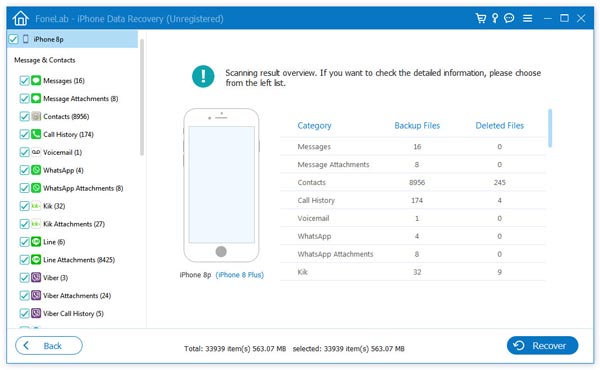Open Viber Call History (5) category
600x370 pixels.
pyautogui.click(x=73, y=313)
